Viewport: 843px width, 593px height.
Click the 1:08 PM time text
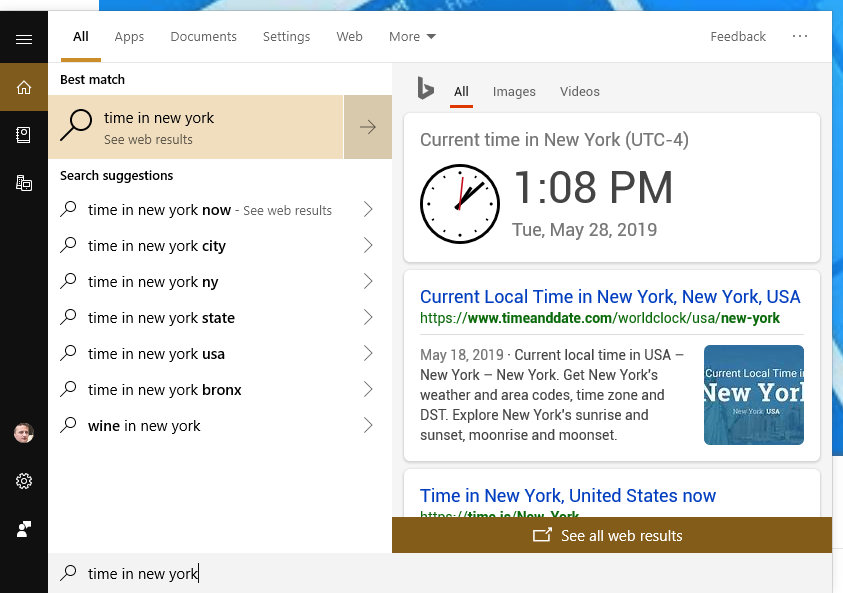[x=594, y=188]
